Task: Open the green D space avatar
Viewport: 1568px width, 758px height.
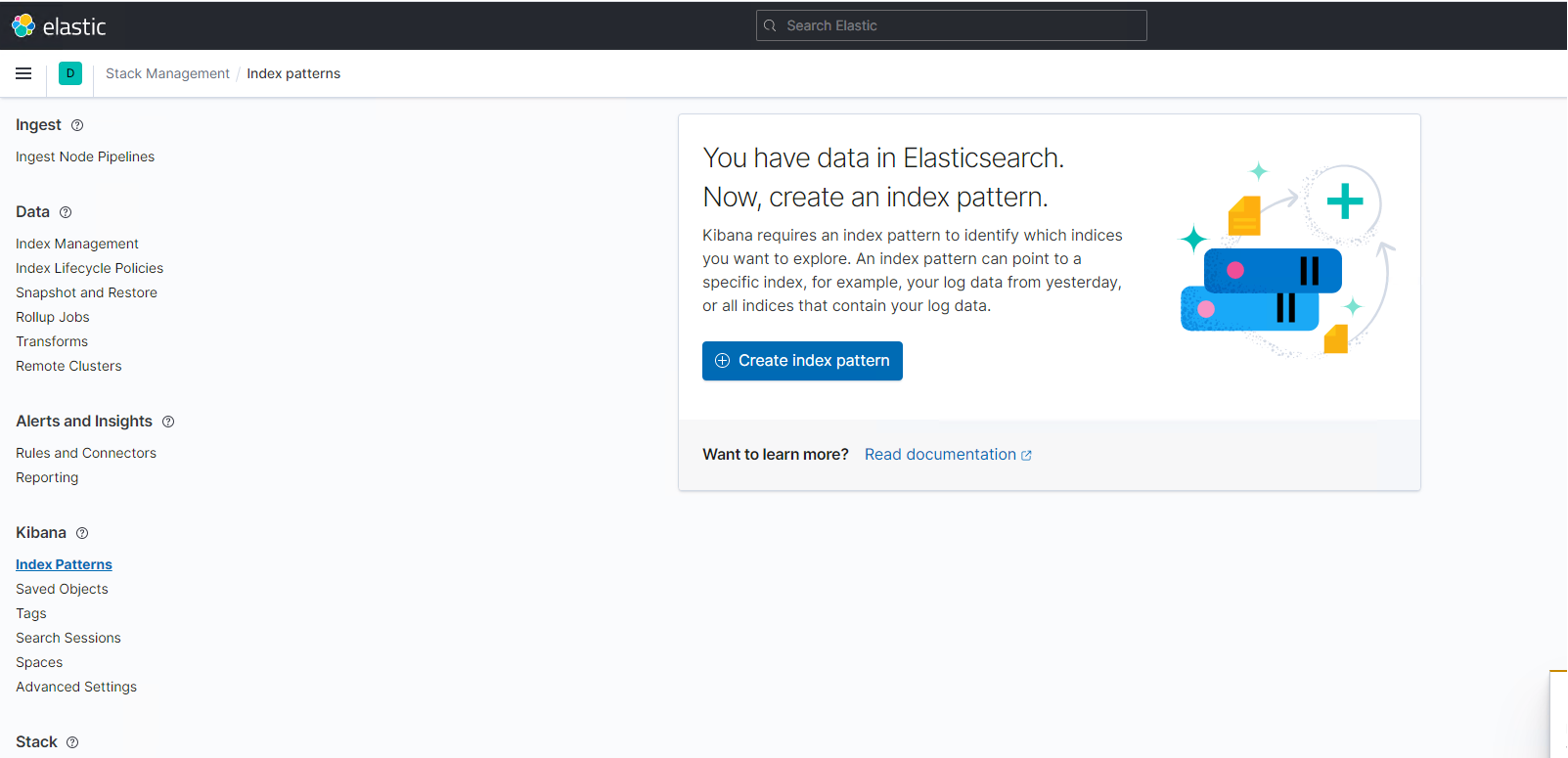Action: tap(70, 73)
